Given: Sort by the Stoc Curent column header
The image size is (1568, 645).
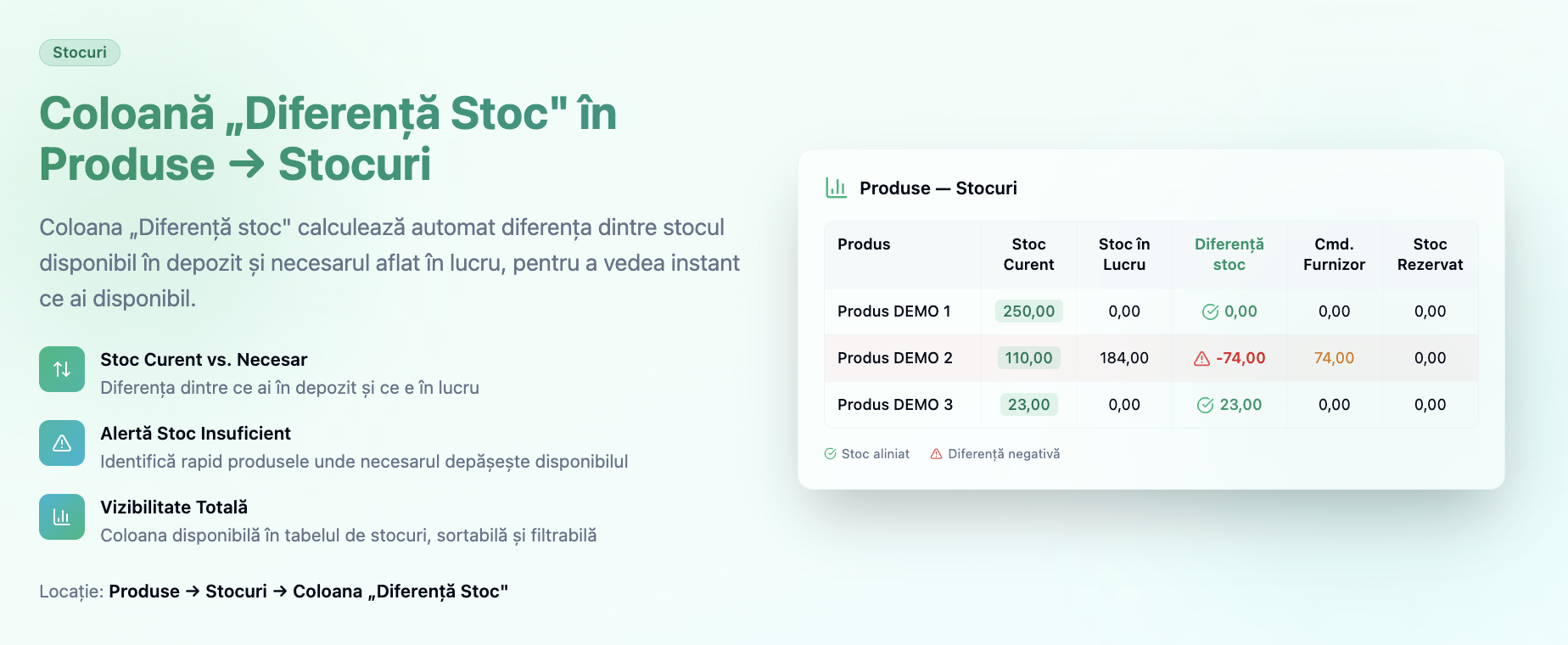Looking at the screenshot, I should click(1029, 255).
